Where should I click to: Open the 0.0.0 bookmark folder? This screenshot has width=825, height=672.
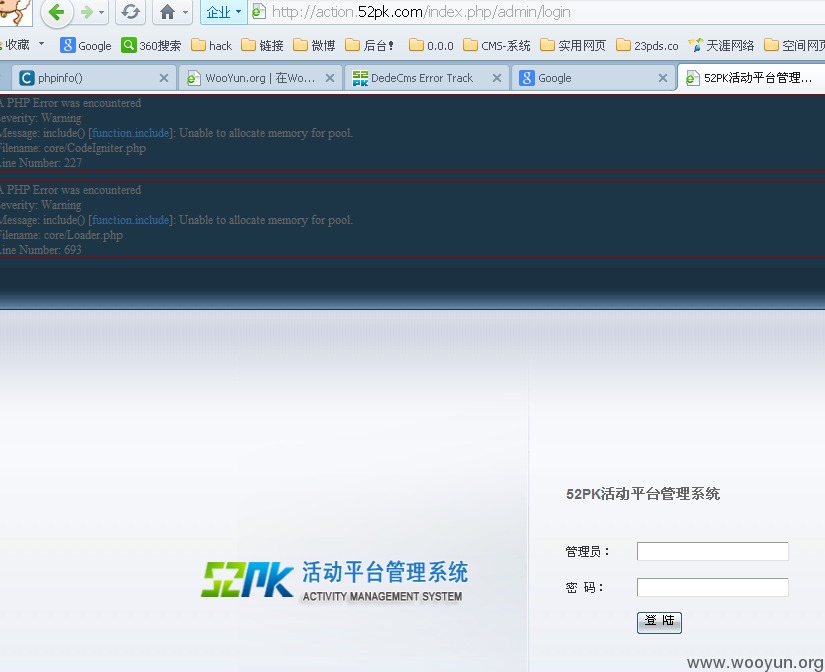coord(431,45)
